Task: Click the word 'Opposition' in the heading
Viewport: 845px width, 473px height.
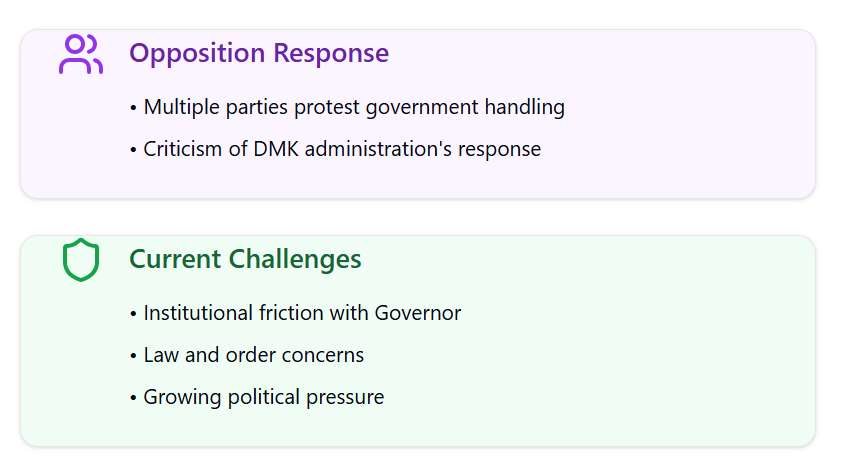Action: [197, 54]
